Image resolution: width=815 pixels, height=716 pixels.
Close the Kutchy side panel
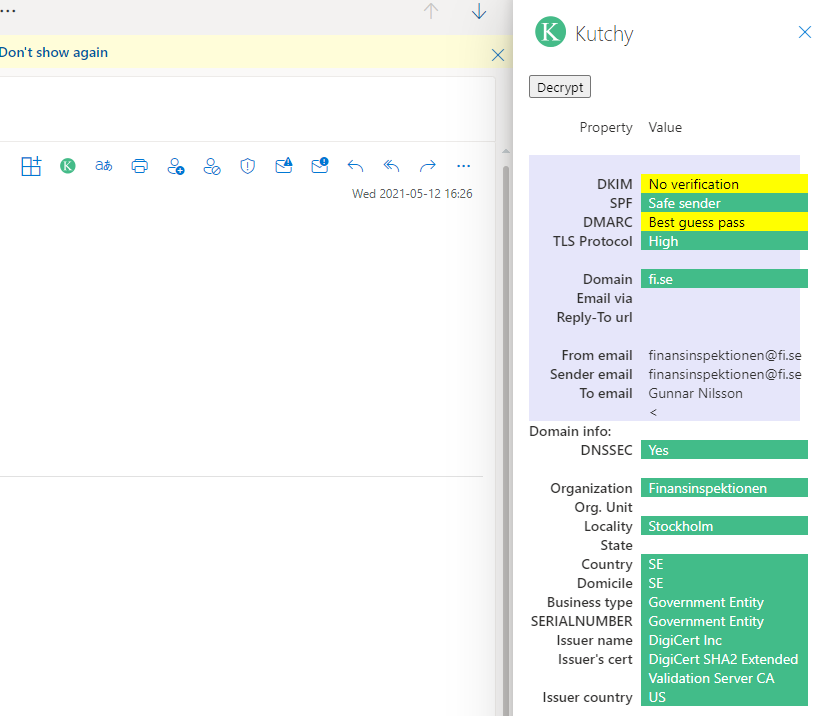805,32
